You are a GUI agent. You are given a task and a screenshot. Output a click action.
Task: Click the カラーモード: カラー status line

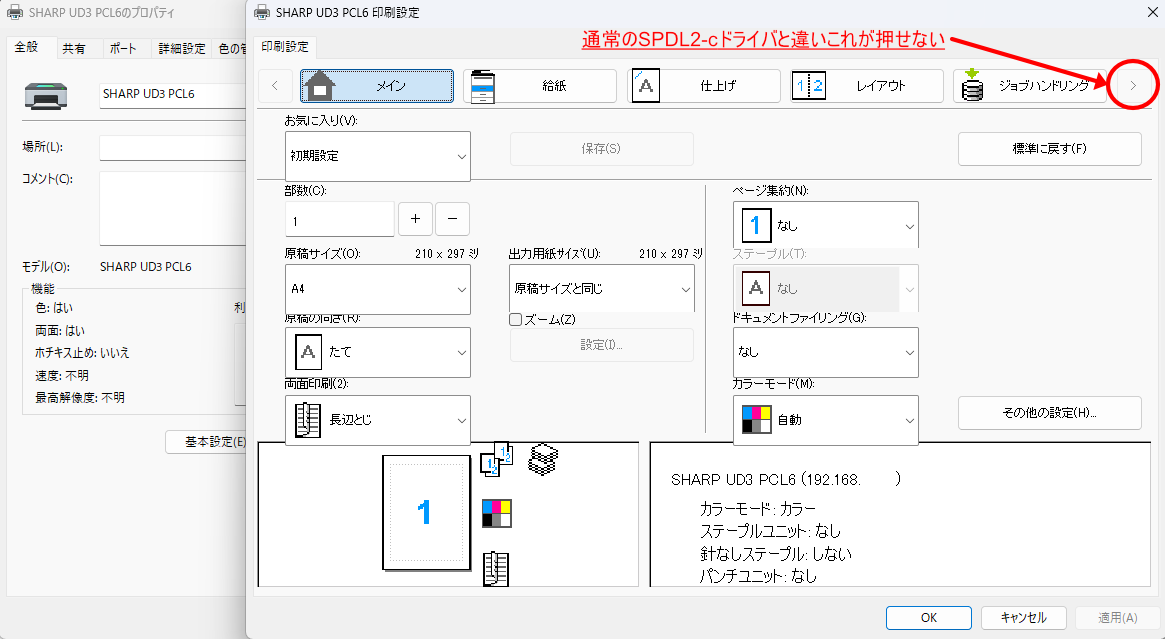tap(758, 509)
